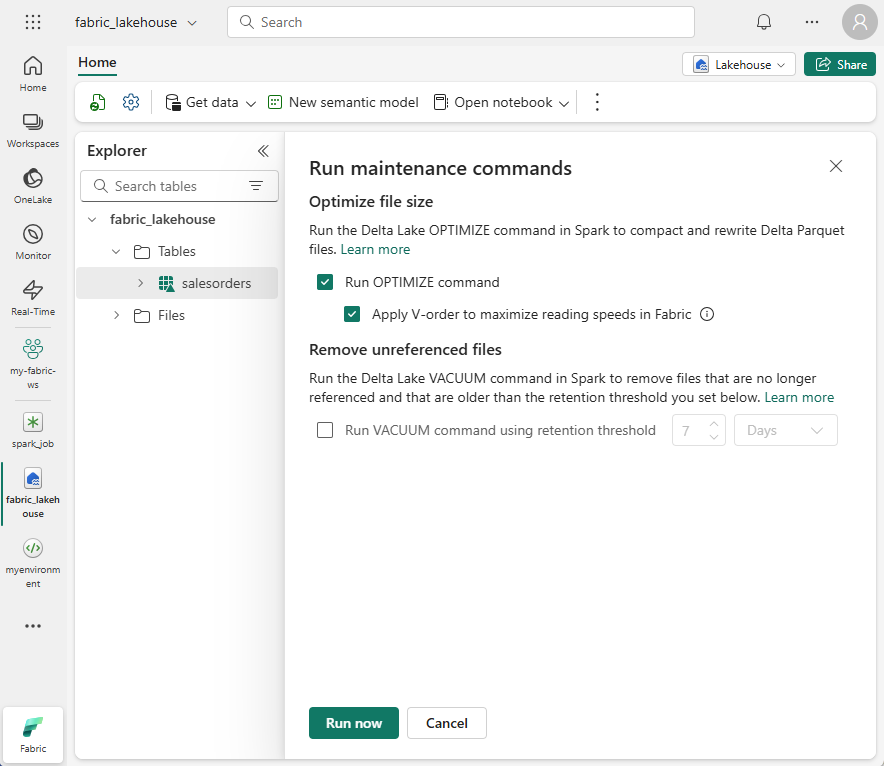Open OneLake in left navigation
This screenshot has height=766, width=884.
(x=33, y=186)
